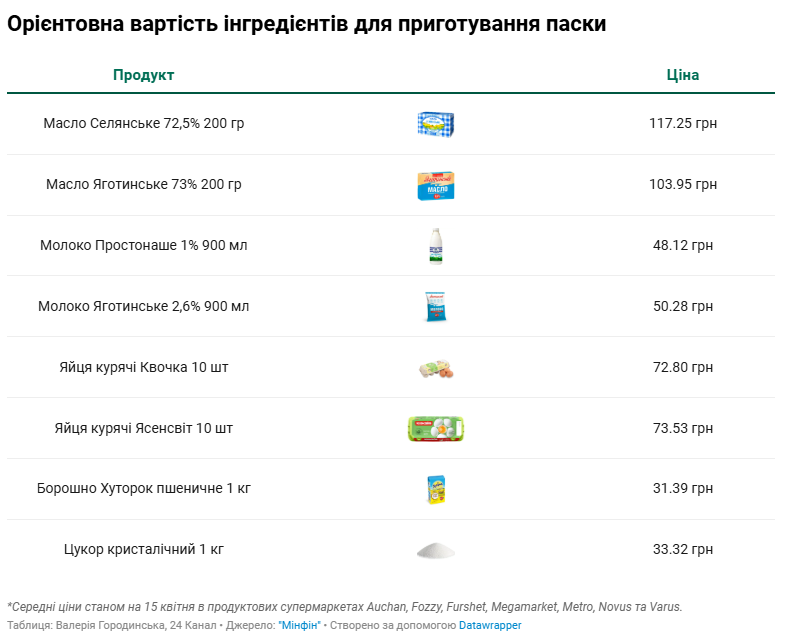Click the price 73.53 грн
810x637 pixels.
pyautogui.click(x=683, y=428)
